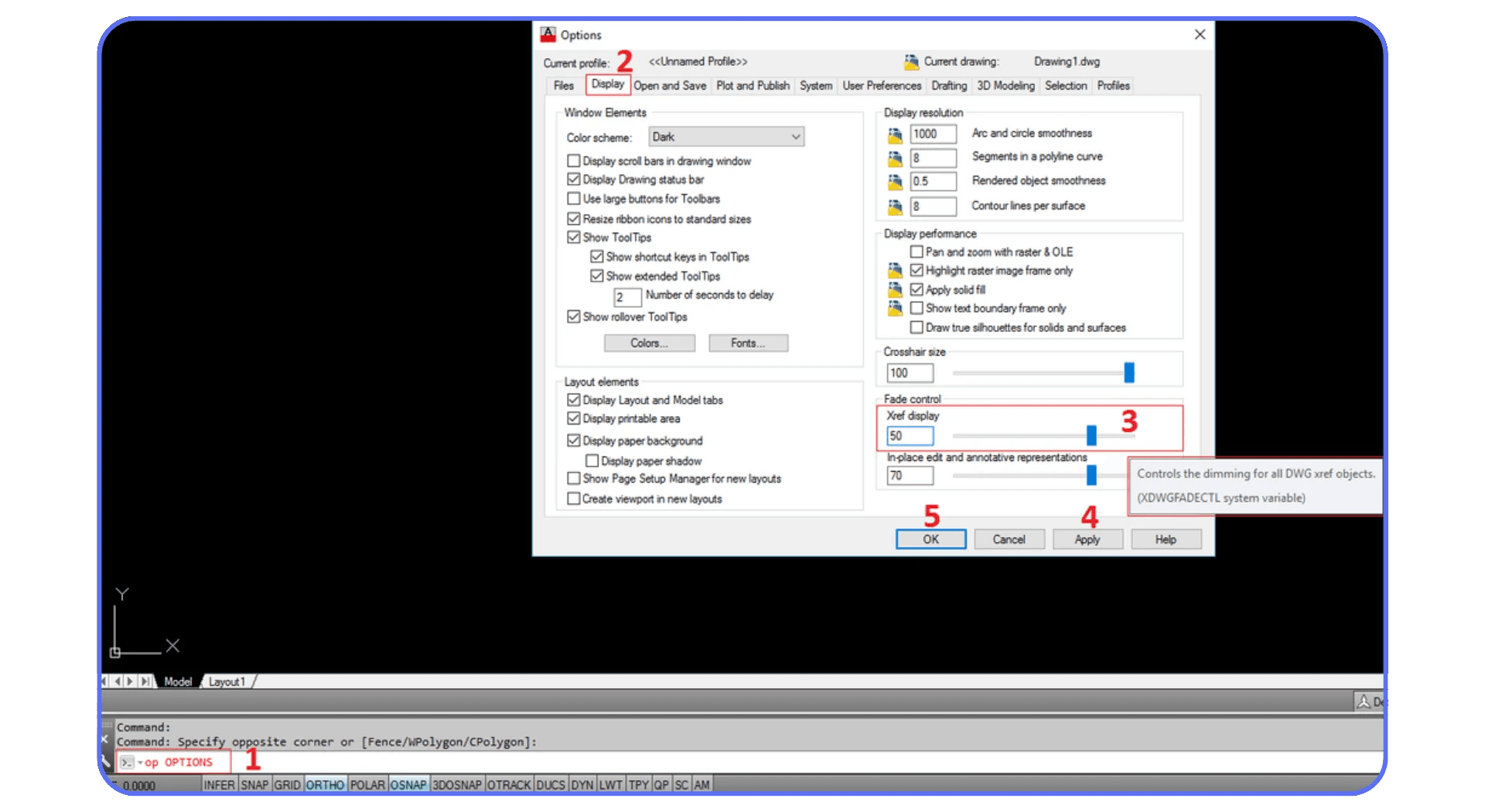
Task: Click the Apply button
Action: pos(1087,539)
